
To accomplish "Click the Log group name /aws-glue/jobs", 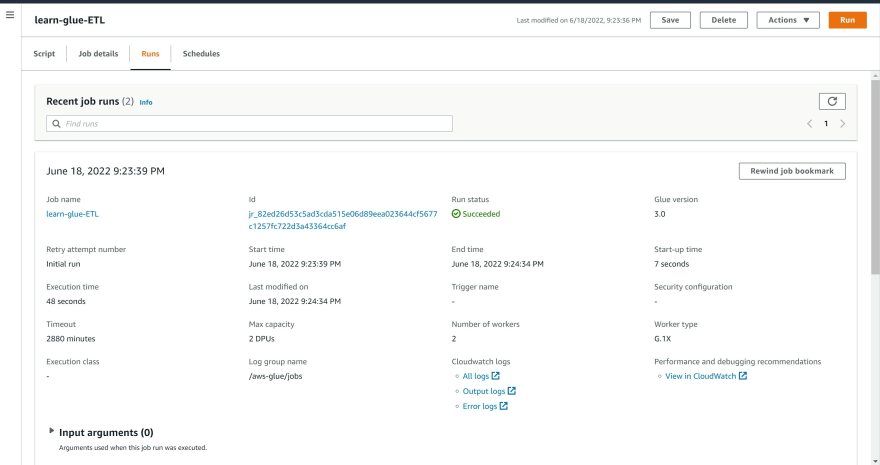I will pyautogui.click(x=276, y=376).
